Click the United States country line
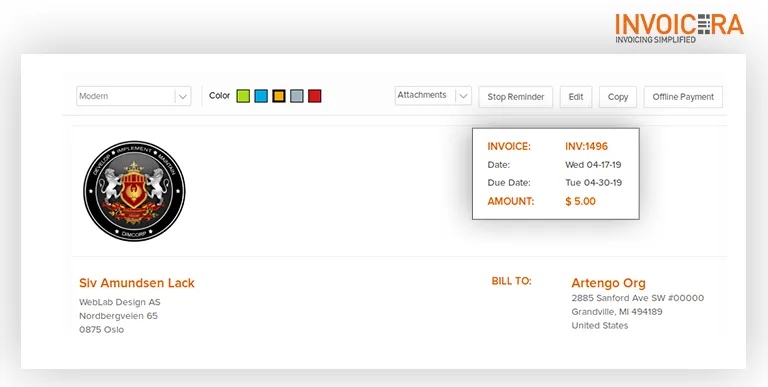The width and height of the screenshot is (768, 387). click(600, 325)
